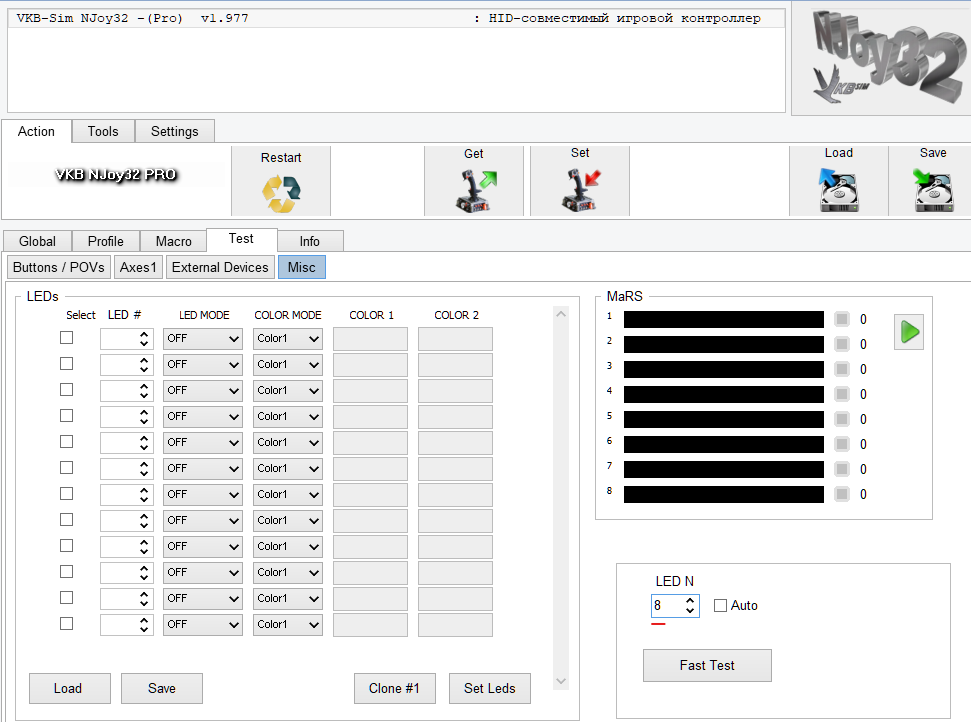The image size is (971, 722).
Task: Open the Profile tab
Action: click(x=106, y=241)
